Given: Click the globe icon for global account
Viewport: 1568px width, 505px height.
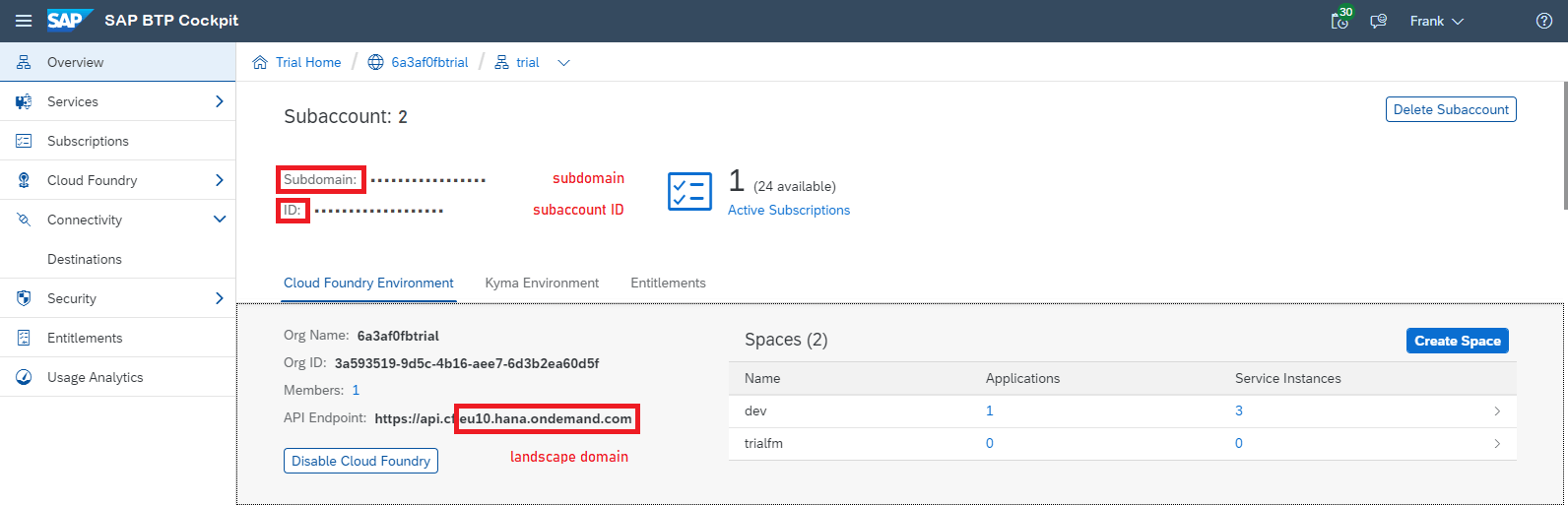Looking at the screenshot, I should tap(375, 62).
